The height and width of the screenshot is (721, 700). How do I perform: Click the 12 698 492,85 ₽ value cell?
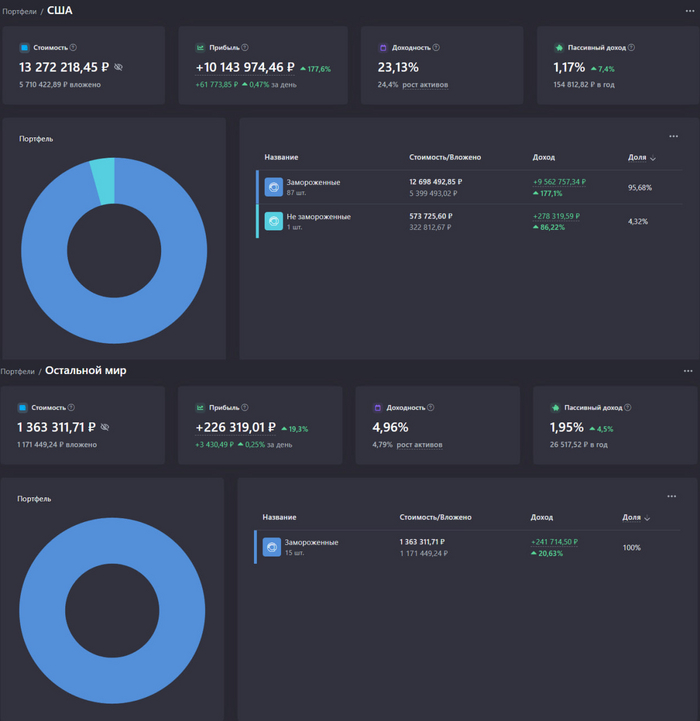pos(436,182)
